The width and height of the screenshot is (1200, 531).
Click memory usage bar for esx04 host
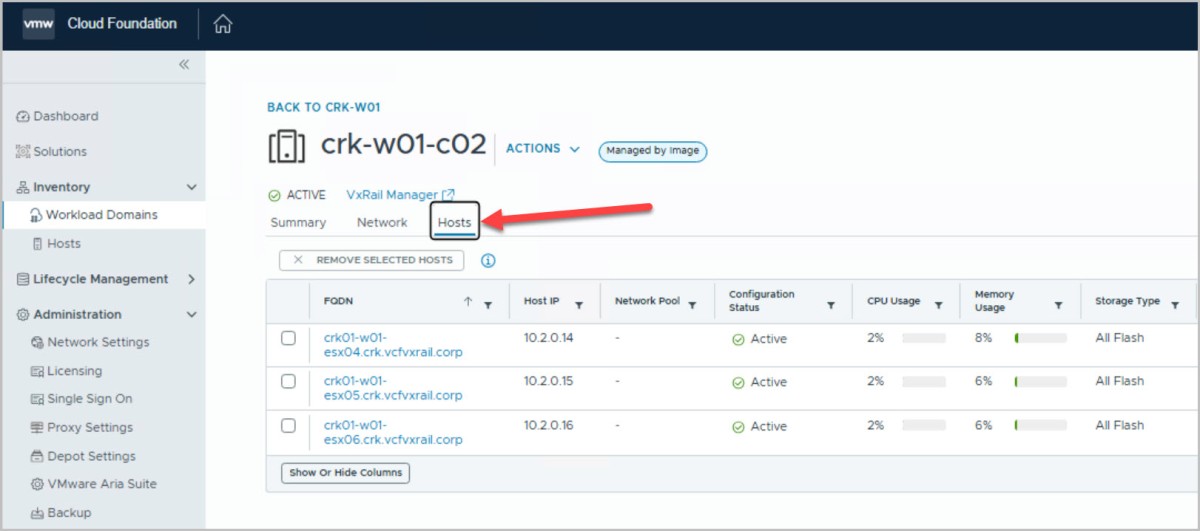pyautogui.click(x=1040, y=338)
